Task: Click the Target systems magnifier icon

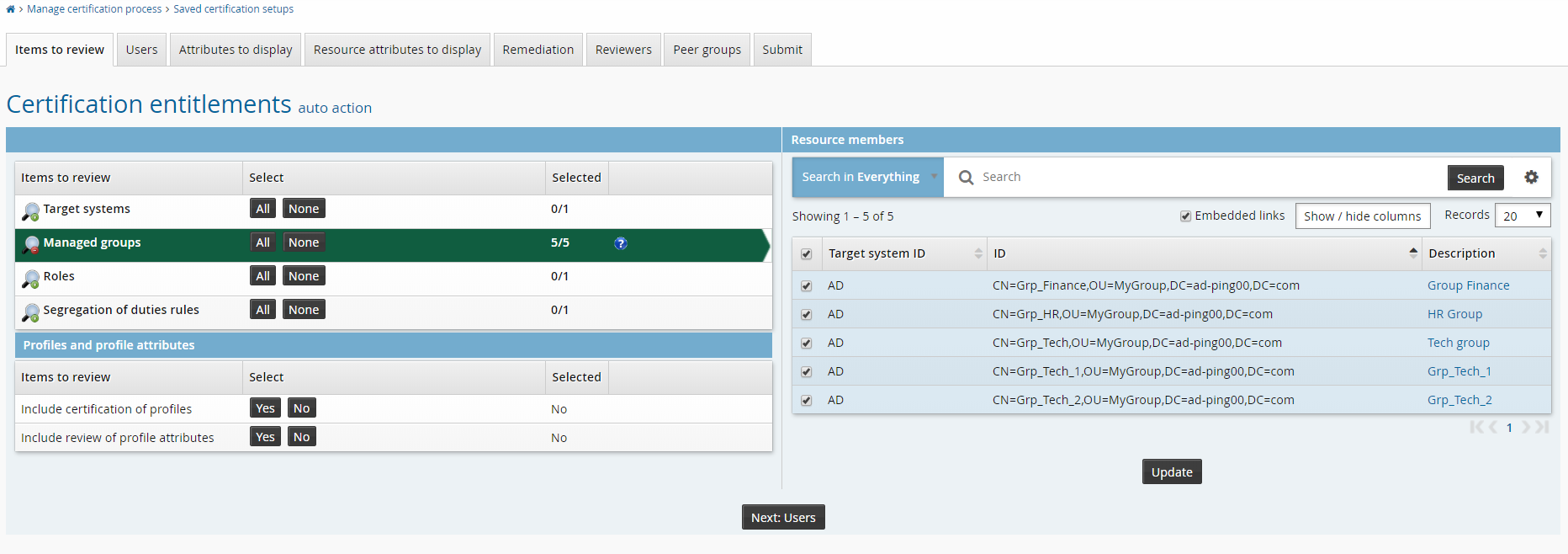Action: point(30,211)
